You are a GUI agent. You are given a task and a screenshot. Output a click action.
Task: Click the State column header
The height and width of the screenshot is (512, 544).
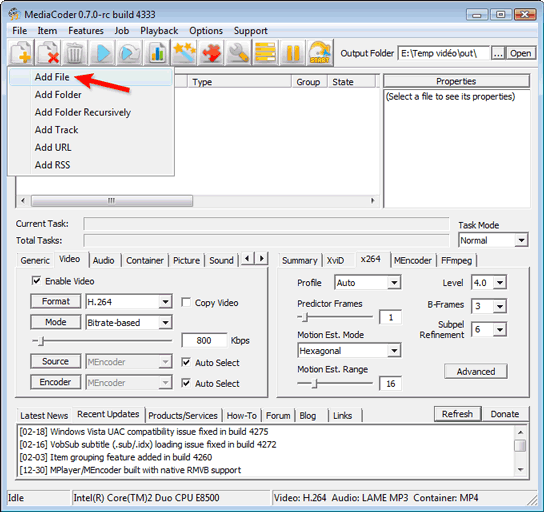[351, 82]
